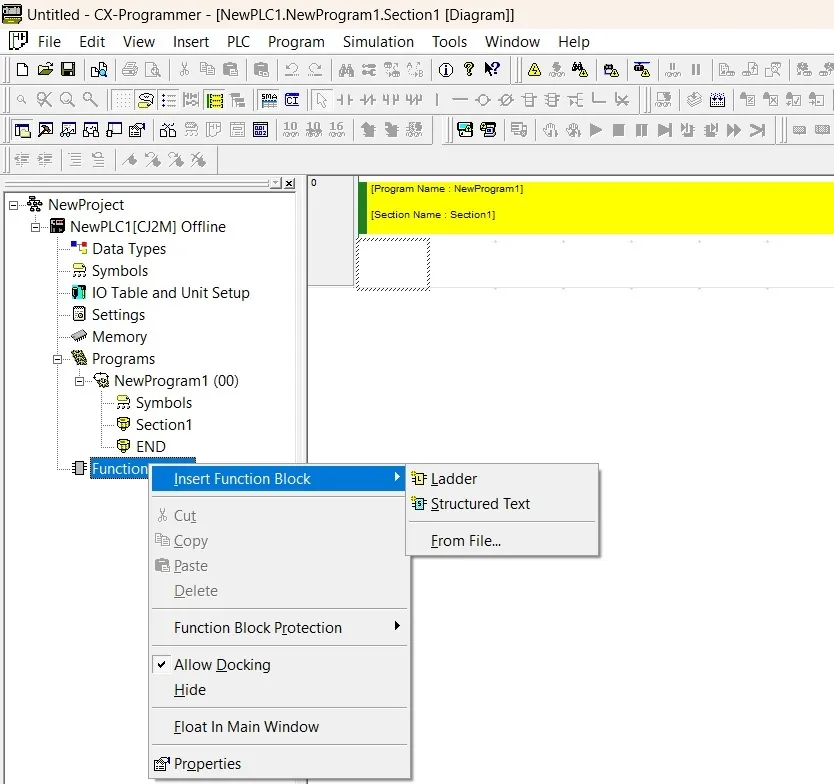
Task: Click the yellow program name header bar
Action: point(596,207)
